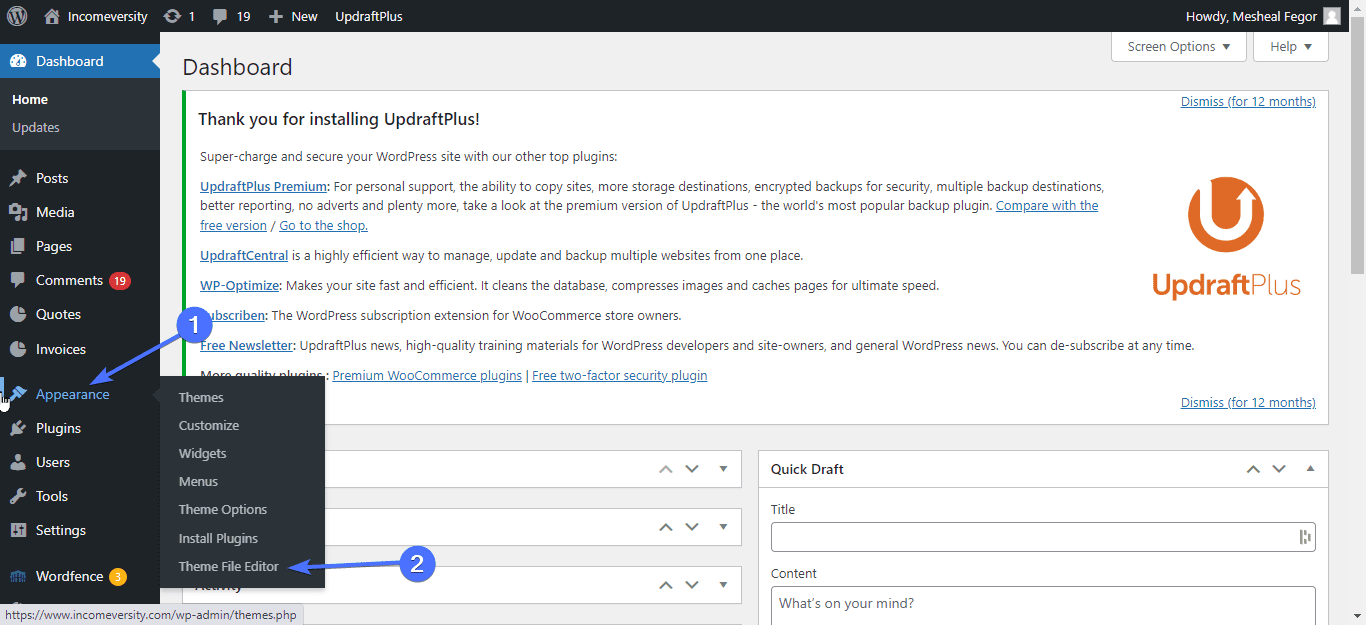Open the Dashboard sidebar menu
The height and width of the screenshot is (625, 1366).
(x=80, y=61)
